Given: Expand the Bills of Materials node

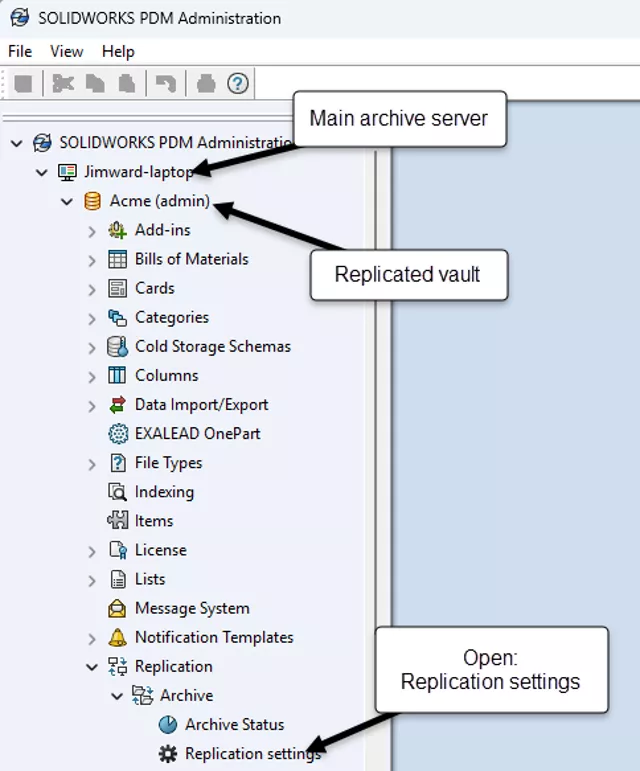Looking at the screenshot, I should [x=92, y=260].
